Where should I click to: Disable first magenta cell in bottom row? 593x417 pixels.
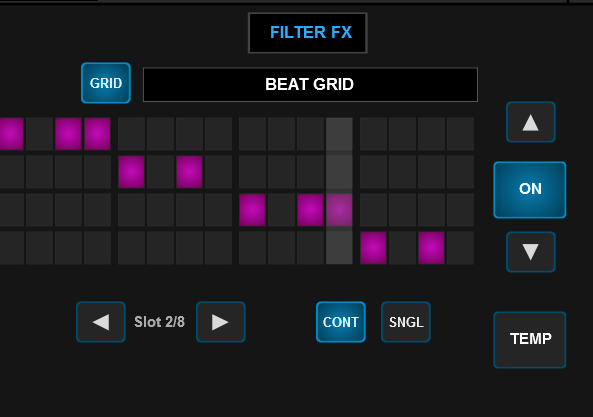[373, 248]
